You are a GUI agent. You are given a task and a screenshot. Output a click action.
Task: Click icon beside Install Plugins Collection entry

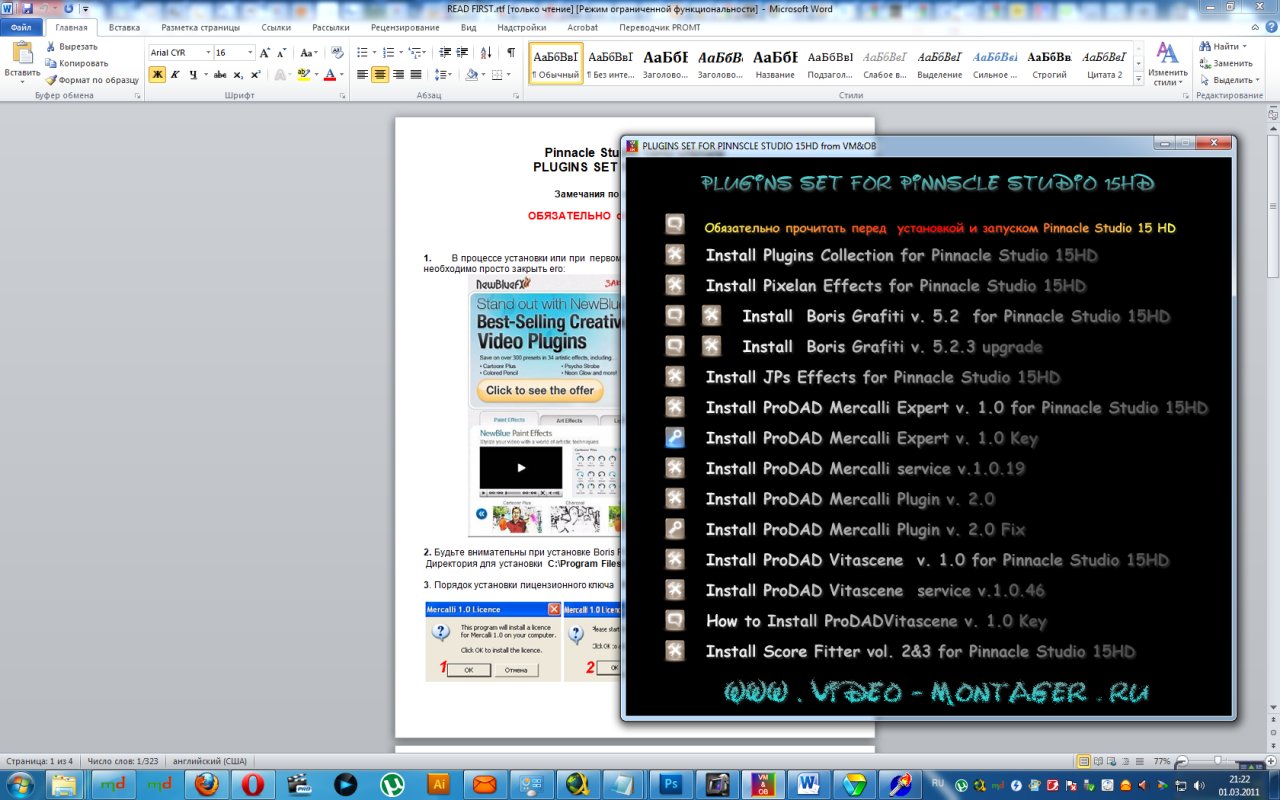point(675,255)
